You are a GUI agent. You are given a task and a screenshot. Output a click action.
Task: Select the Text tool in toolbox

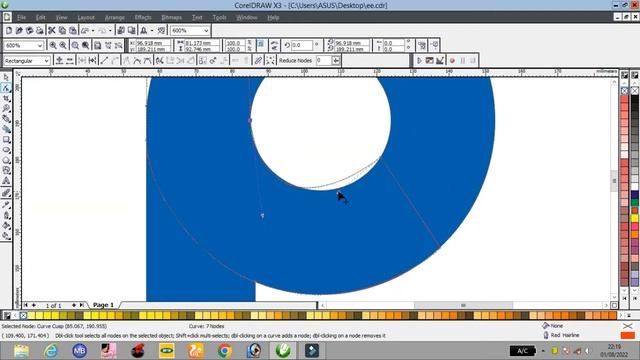coord(6,181)
